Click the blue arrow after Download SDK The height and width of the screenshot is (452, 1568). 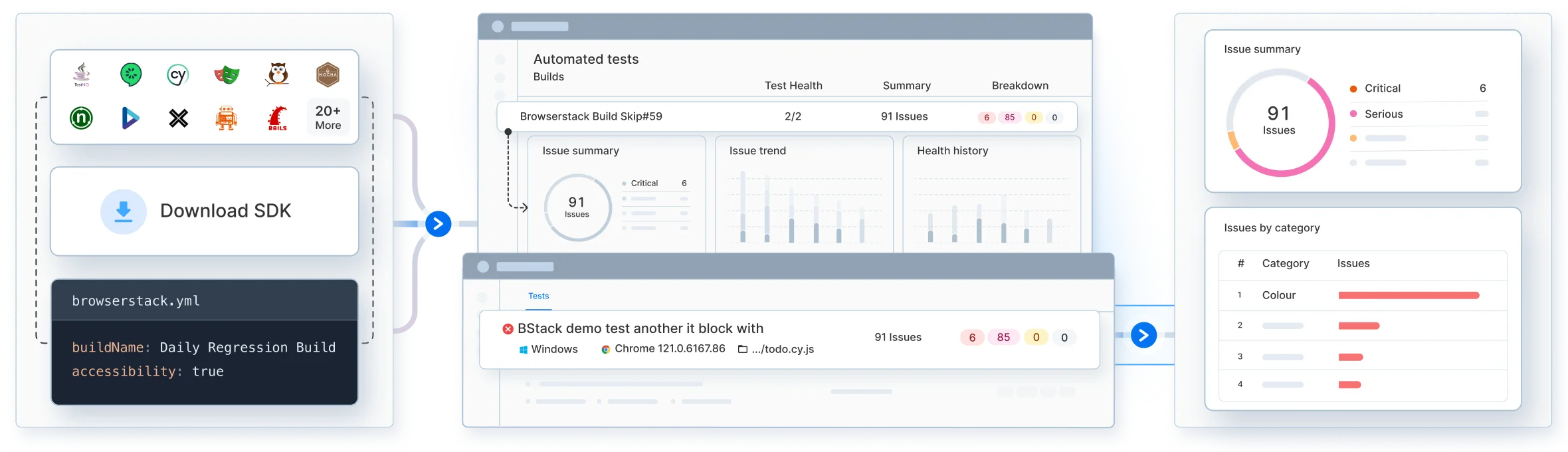(x=439, y=224)
